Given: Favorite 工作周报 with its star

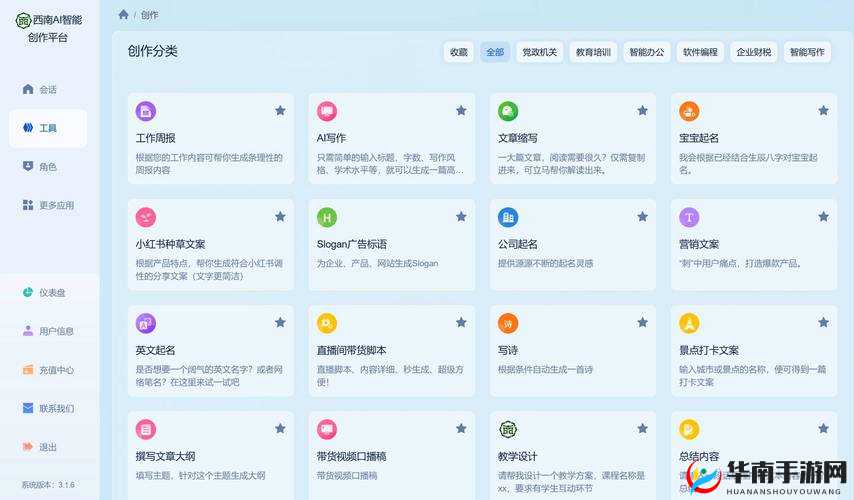Looking at the screenshot, I should pyautogui.click(x=280, y=111).
